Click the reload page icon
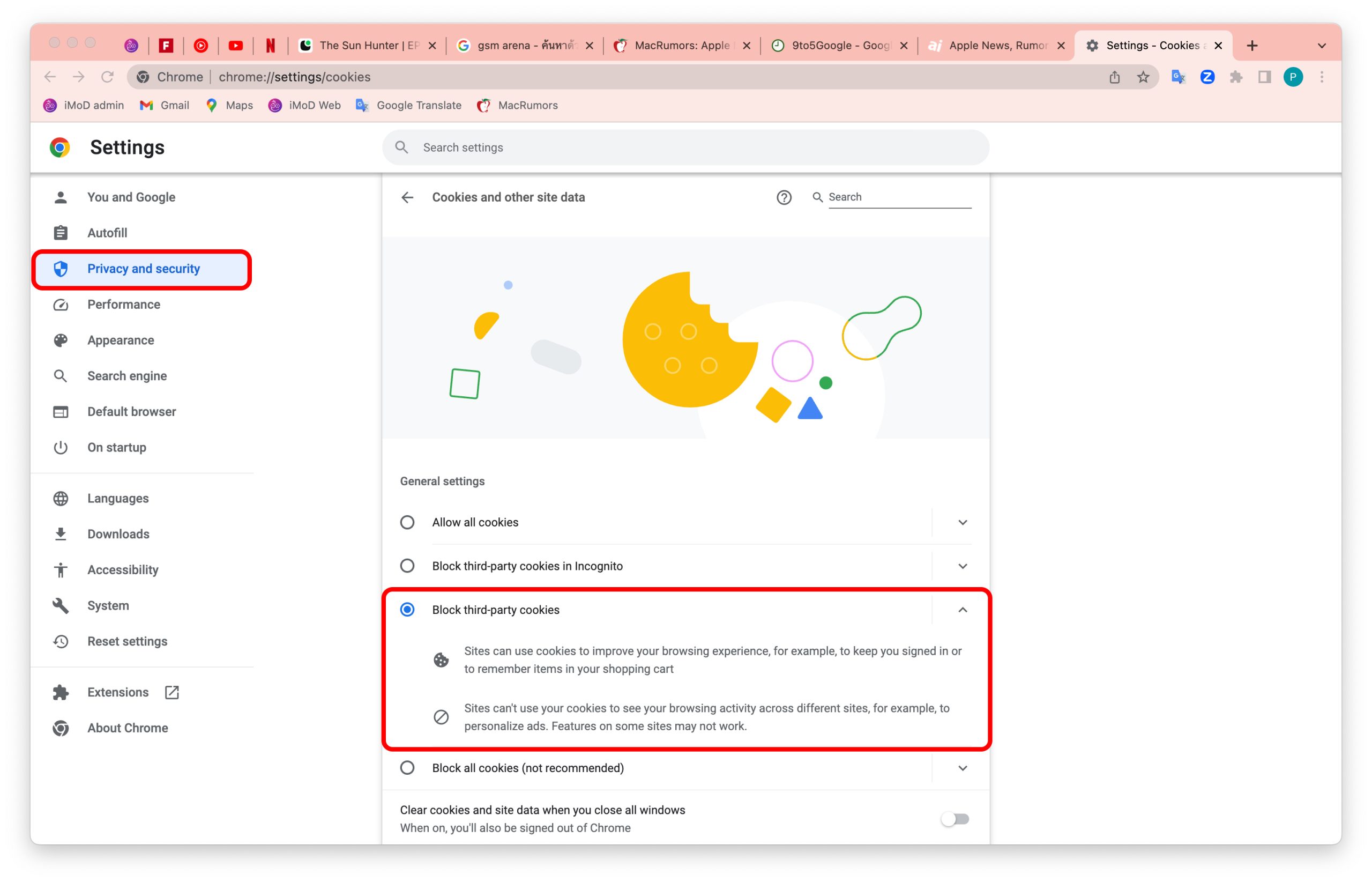The width and height of the screenshot is (1372, 882). pos(107,77)
